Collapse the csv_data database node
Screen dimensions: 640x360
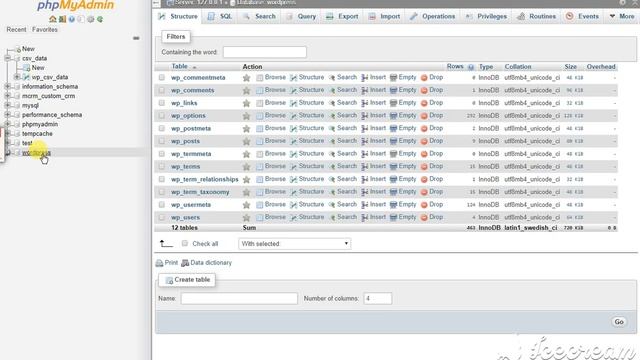7,58
